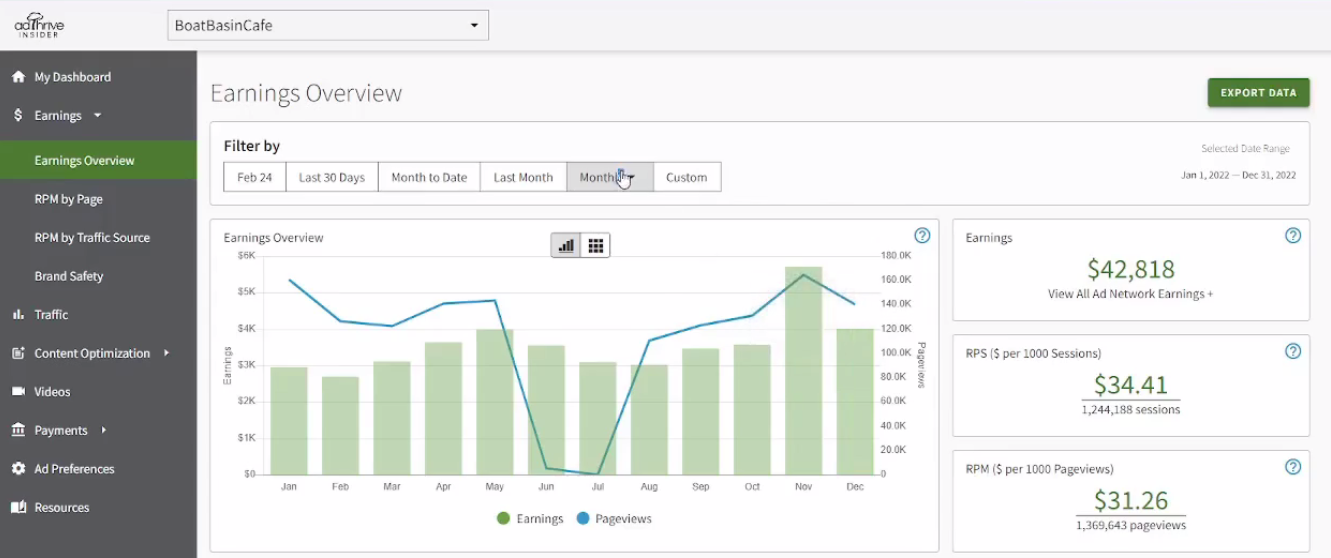
Task: Open help icon on RPS card
Action: (1293, 351)
